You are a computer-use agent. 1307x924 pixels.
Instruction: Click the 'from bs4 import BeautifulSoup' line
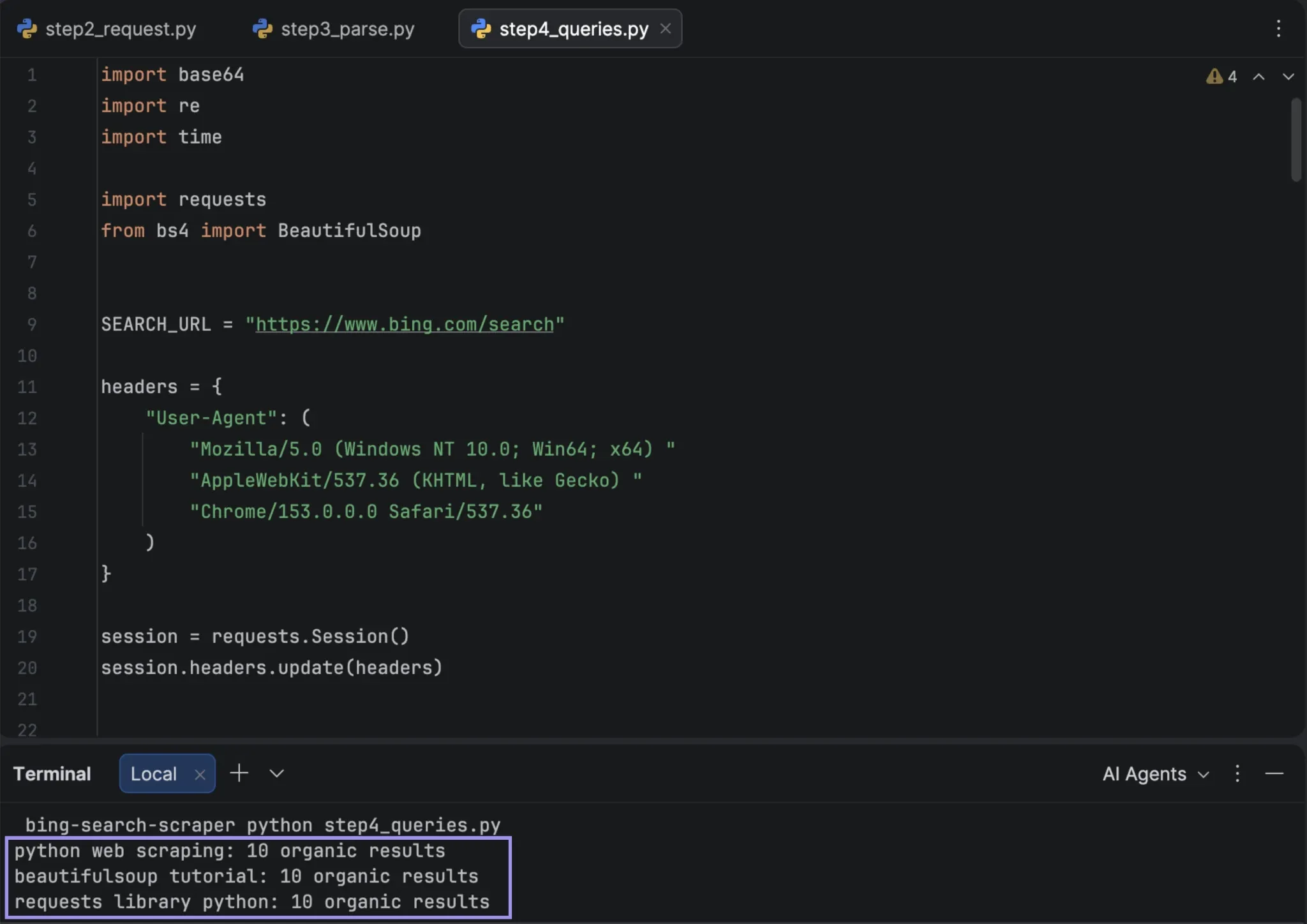point(261,231)
